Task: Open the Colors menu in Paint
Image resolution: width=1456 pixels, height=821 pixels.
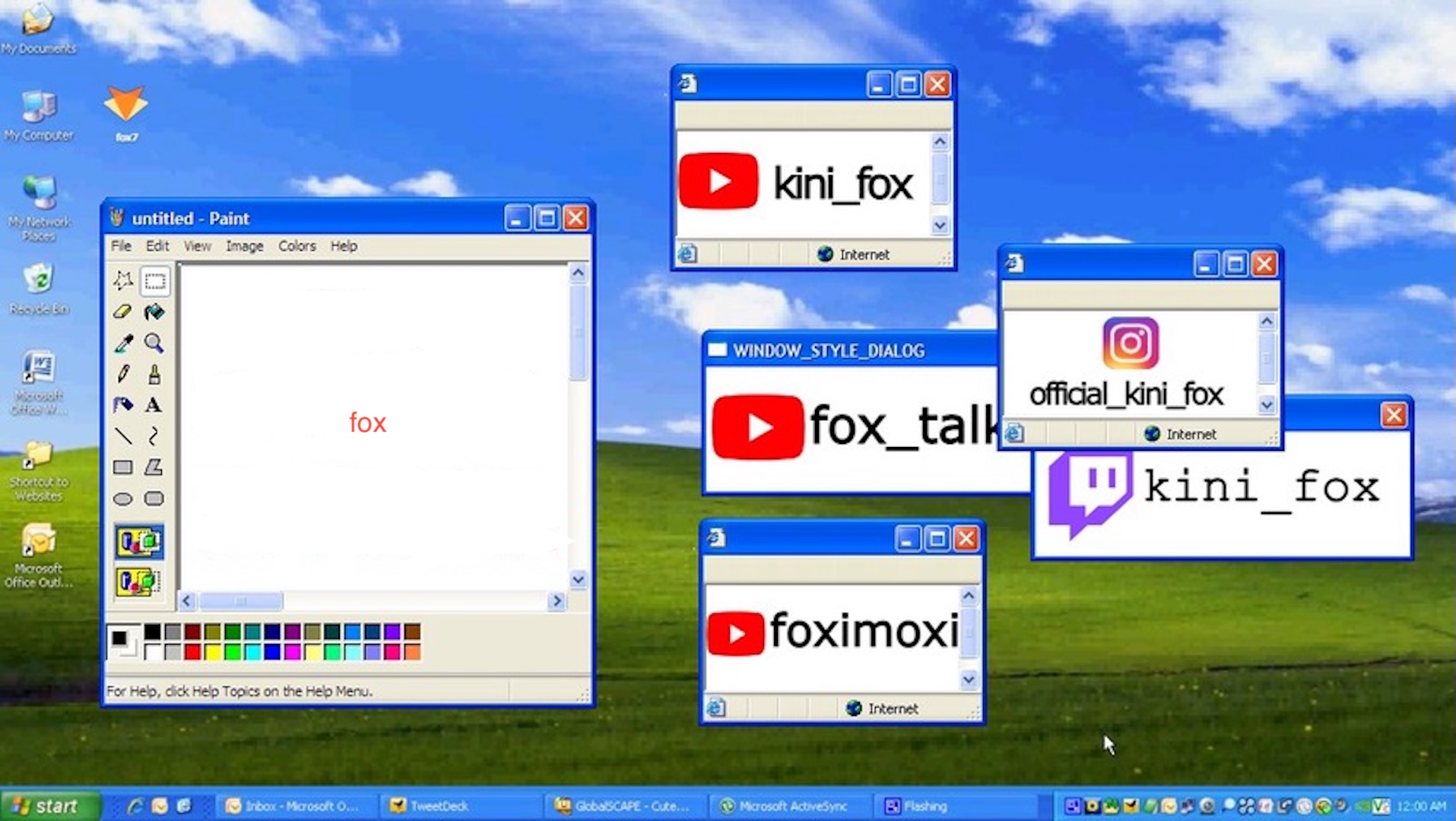Action: coord(297,246)
